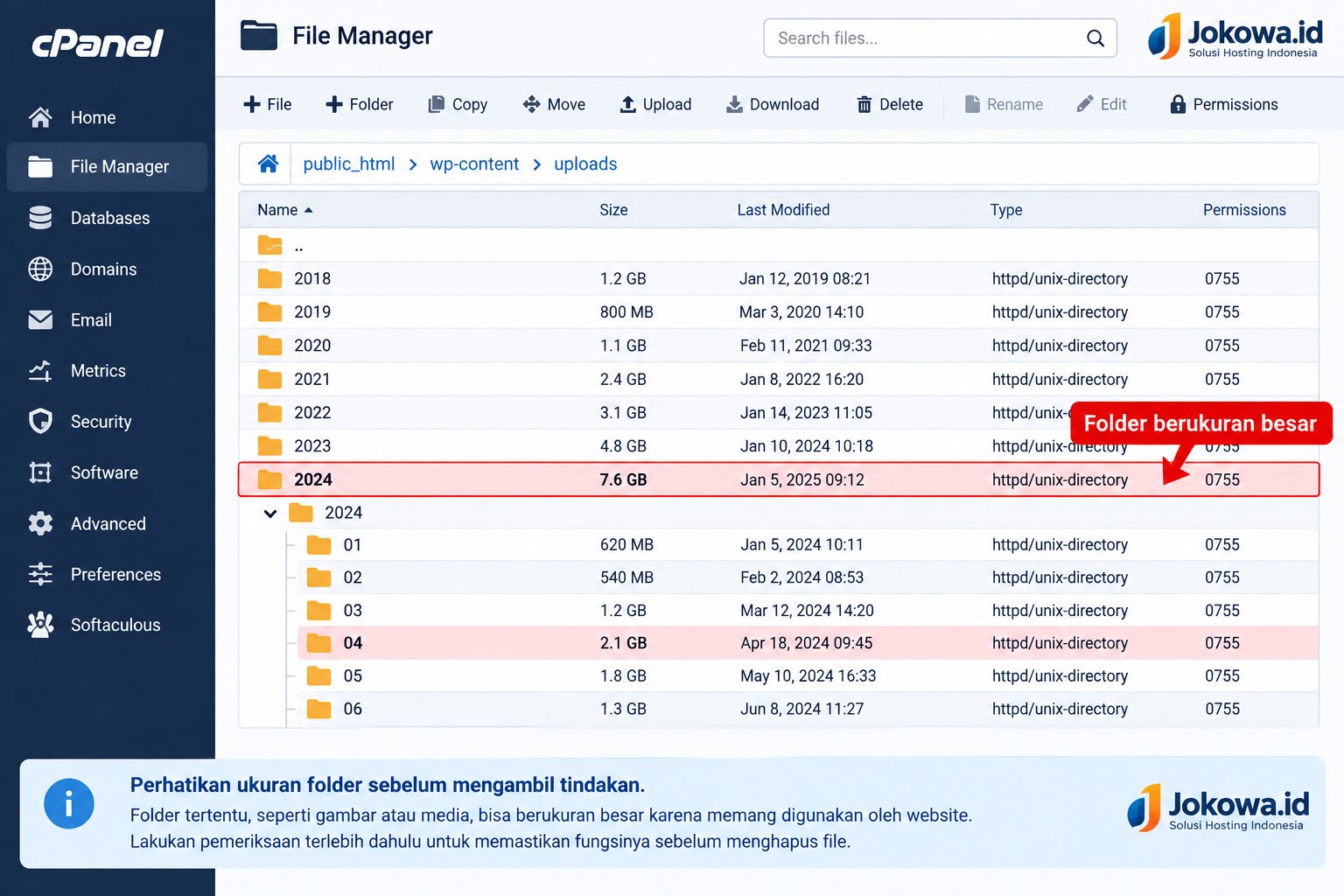This screenshot has height=896, width=1344.
Task: Select the 2020 folder icon
Action: [269, 346]
